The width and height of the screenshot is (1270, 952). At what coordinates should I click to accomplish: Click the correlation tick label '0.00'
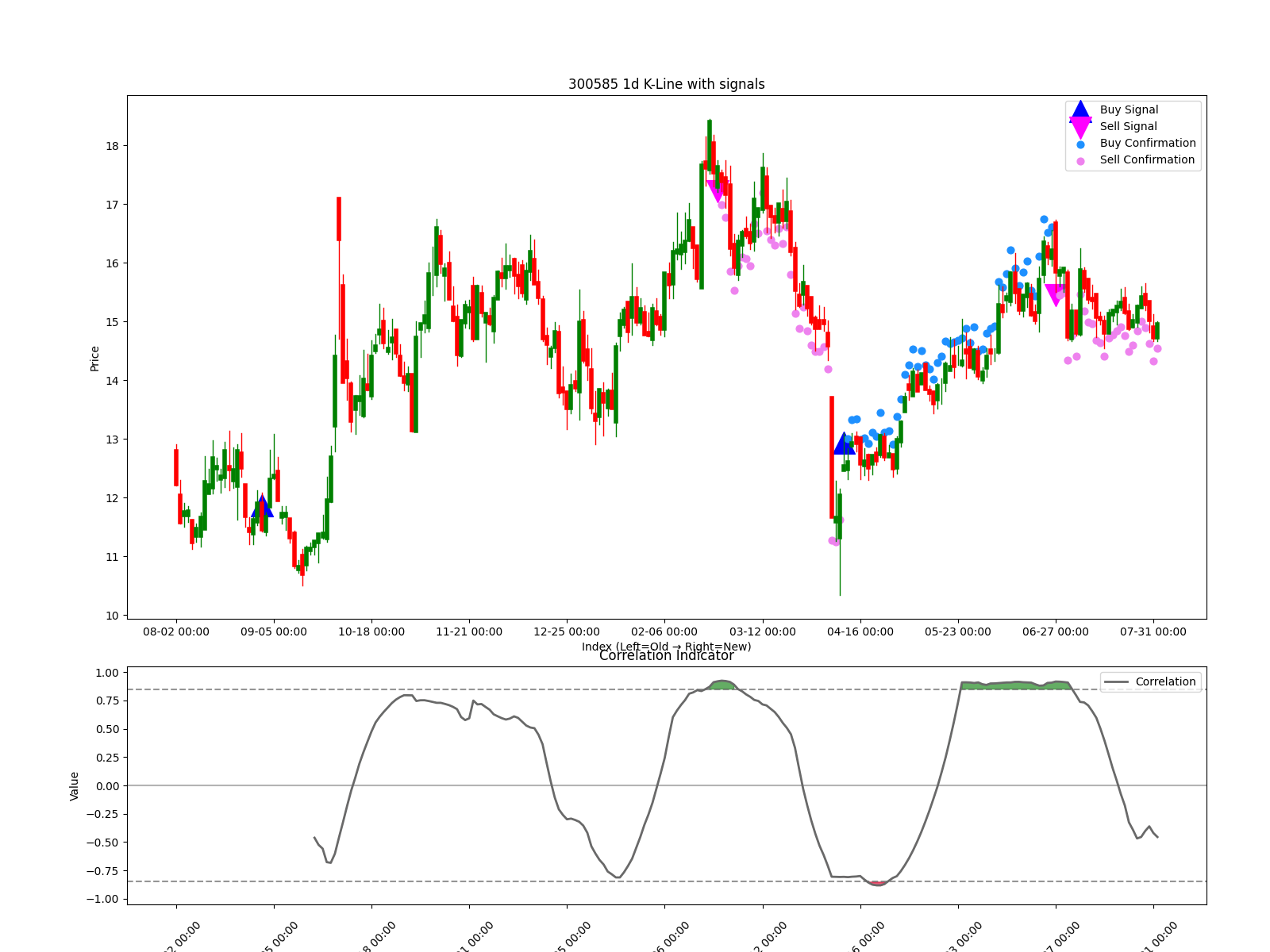(x=106, y=786)
